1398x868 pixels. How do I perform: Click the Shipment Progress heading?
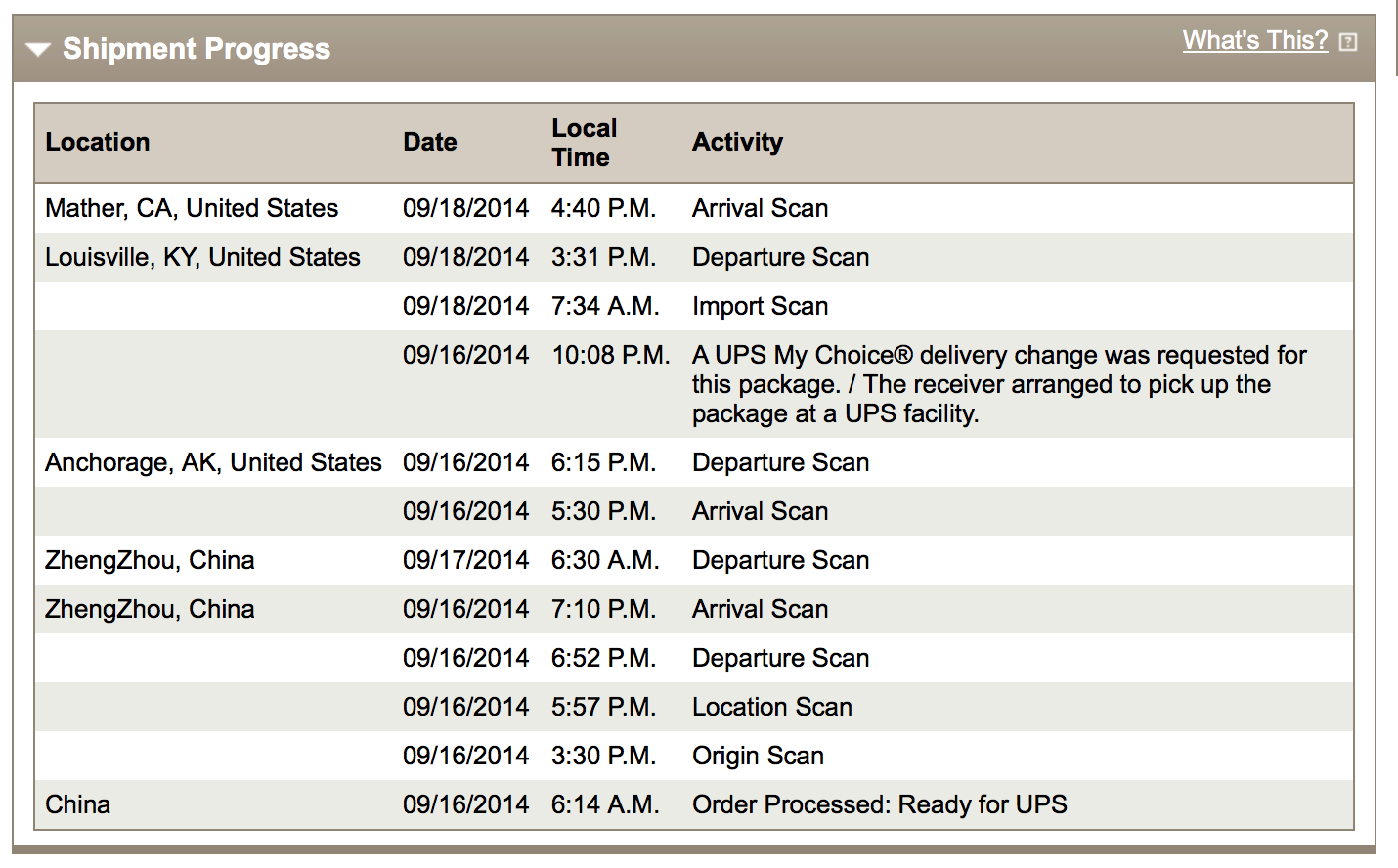tap(196, 49)
